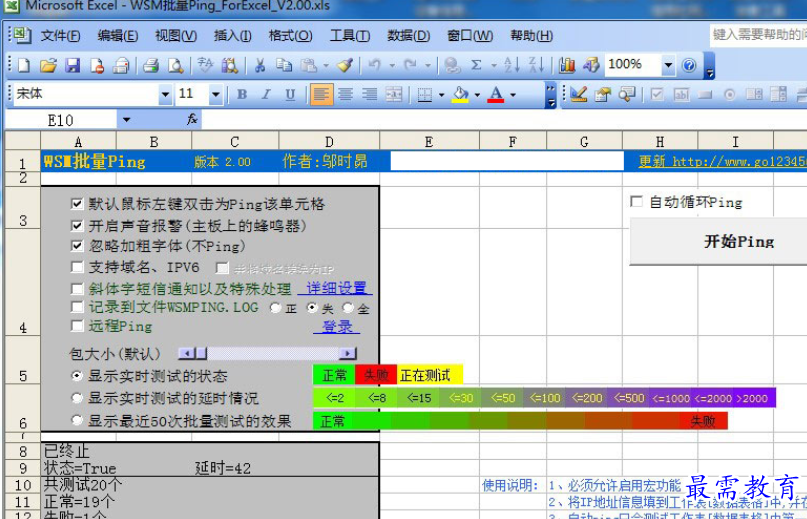807x519 pixels.
Task: Click the AutoSum sigma icon
Action: point(477,65)
